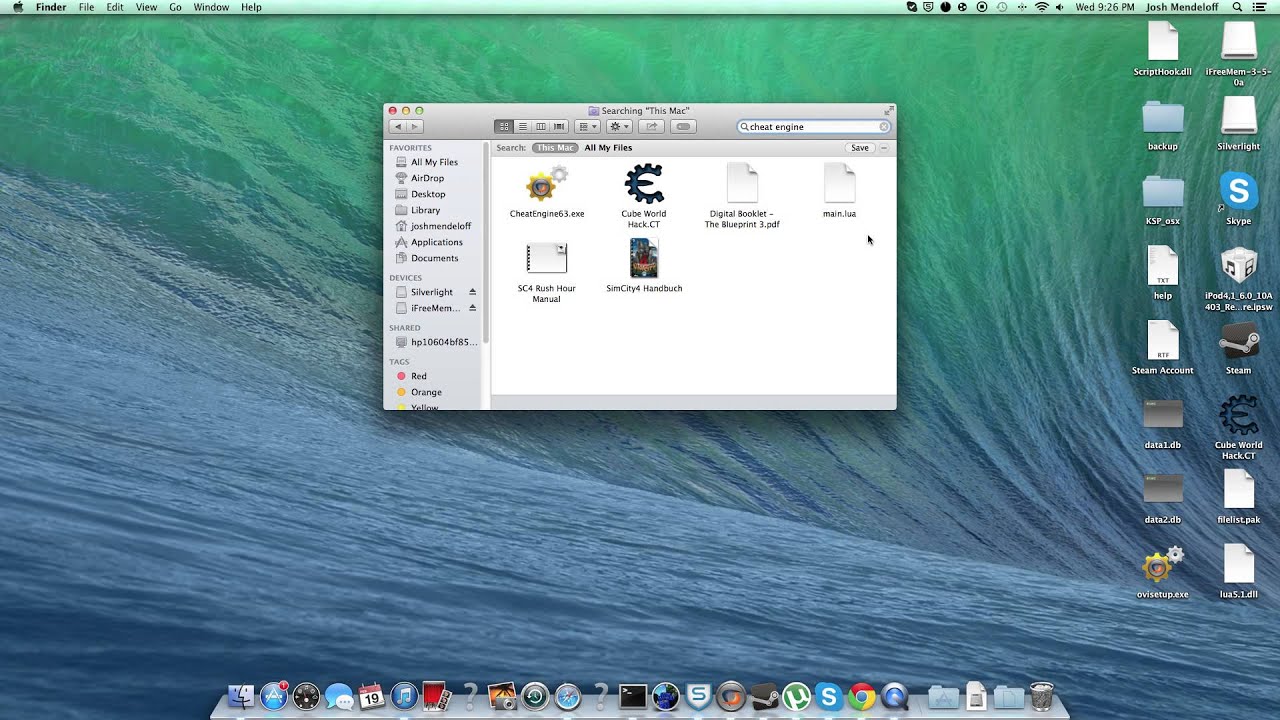This screenshot has height=720, width=1280.
Task: Go forward in Finder window
Action: click(414, 127)
